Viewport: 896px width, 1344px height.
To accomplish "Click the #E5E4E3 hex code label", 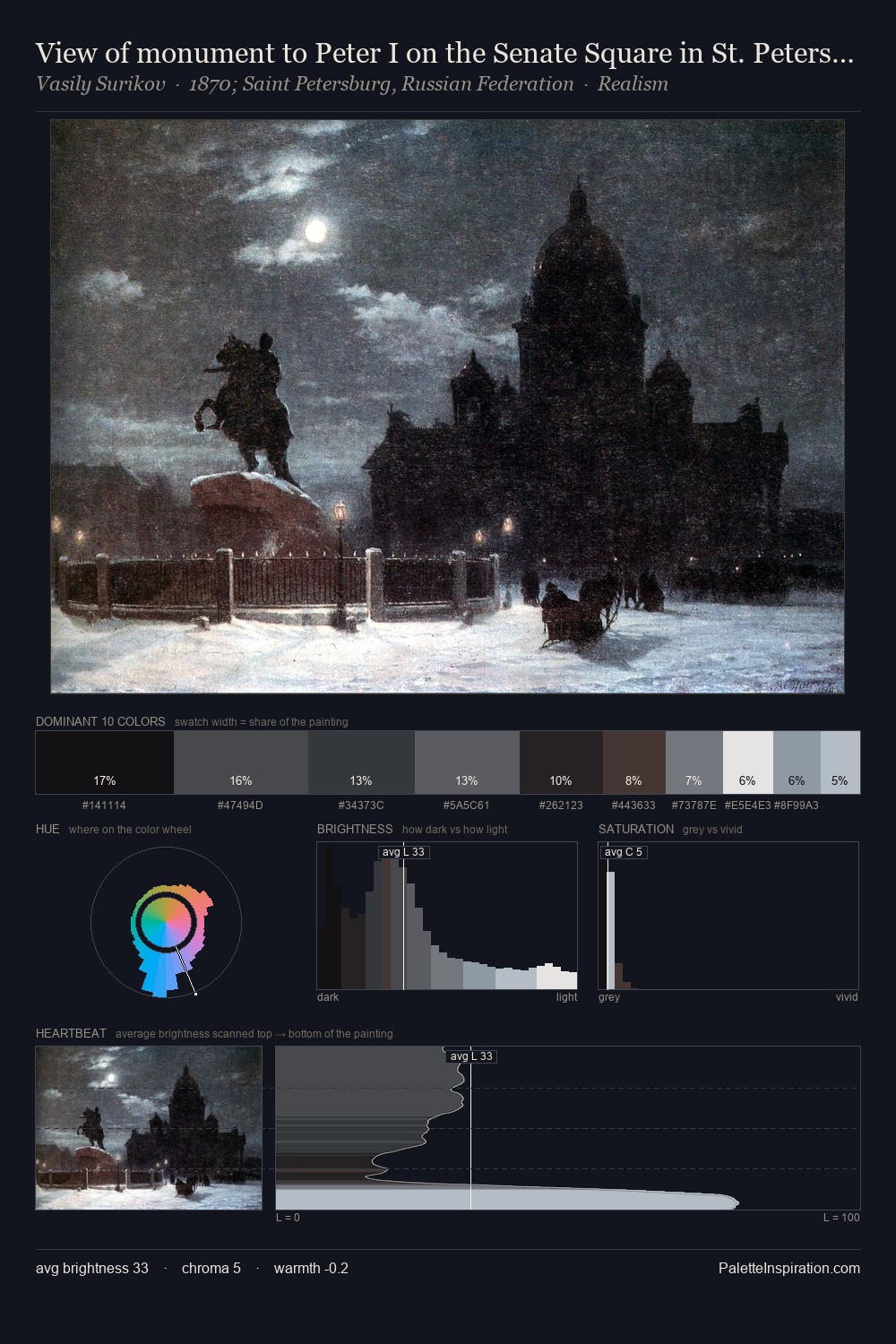I will pos(747,806).
